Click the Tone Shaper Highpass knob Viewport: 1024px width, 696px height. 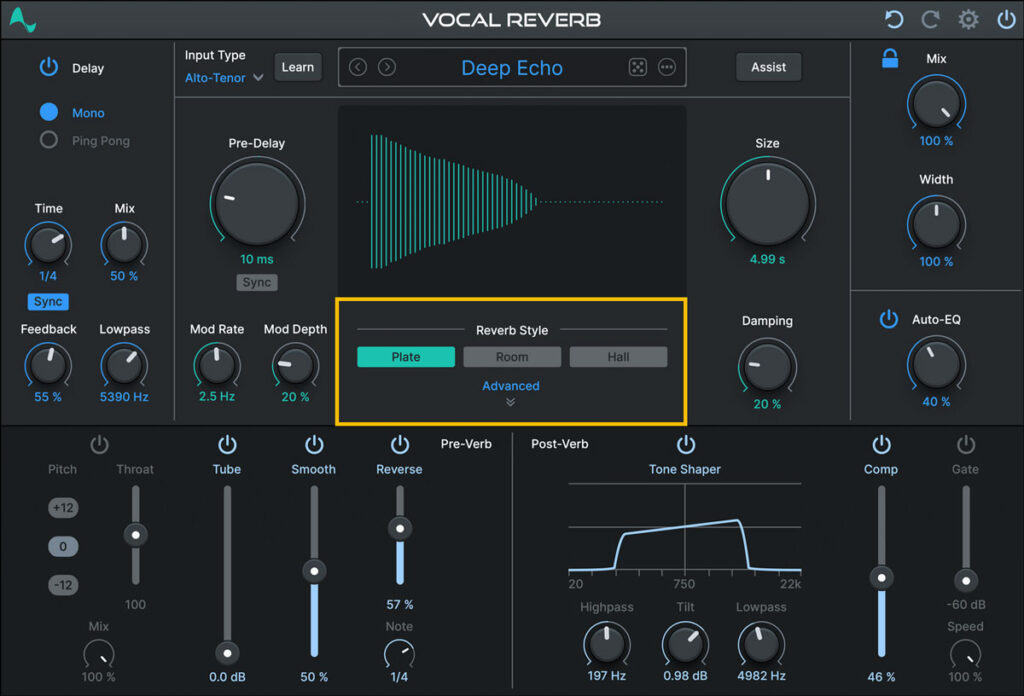tap(607, 644)
